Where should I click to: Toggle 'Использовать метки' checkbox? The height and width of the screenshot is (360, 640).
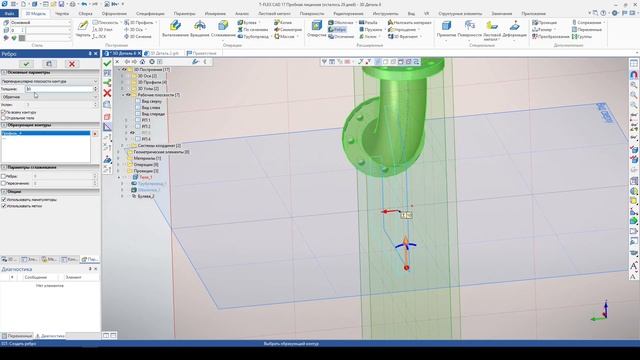click(4, 206)
